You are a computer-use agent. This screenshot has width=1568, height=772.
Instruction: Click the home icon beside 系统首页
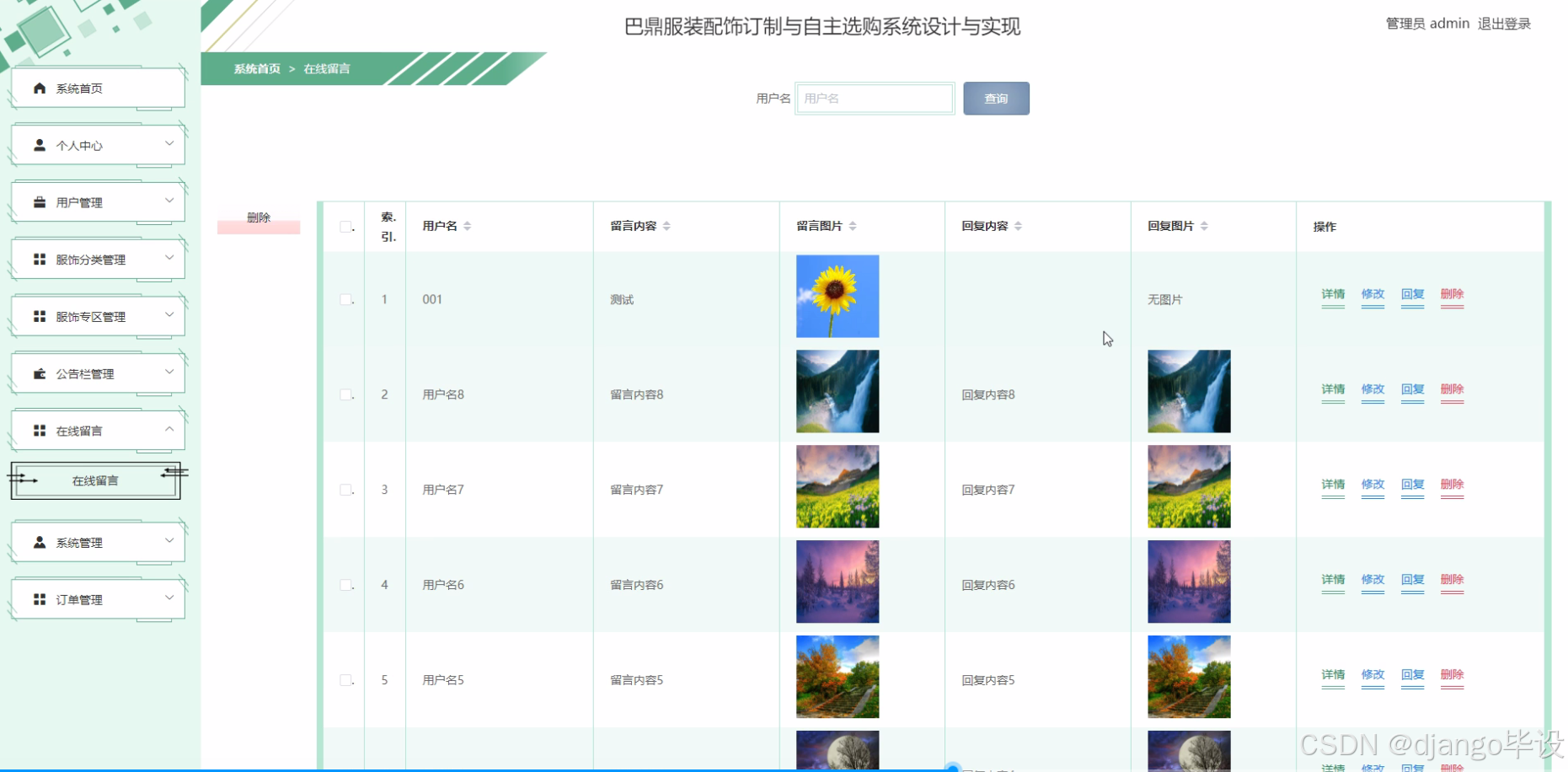click(40, 88)
